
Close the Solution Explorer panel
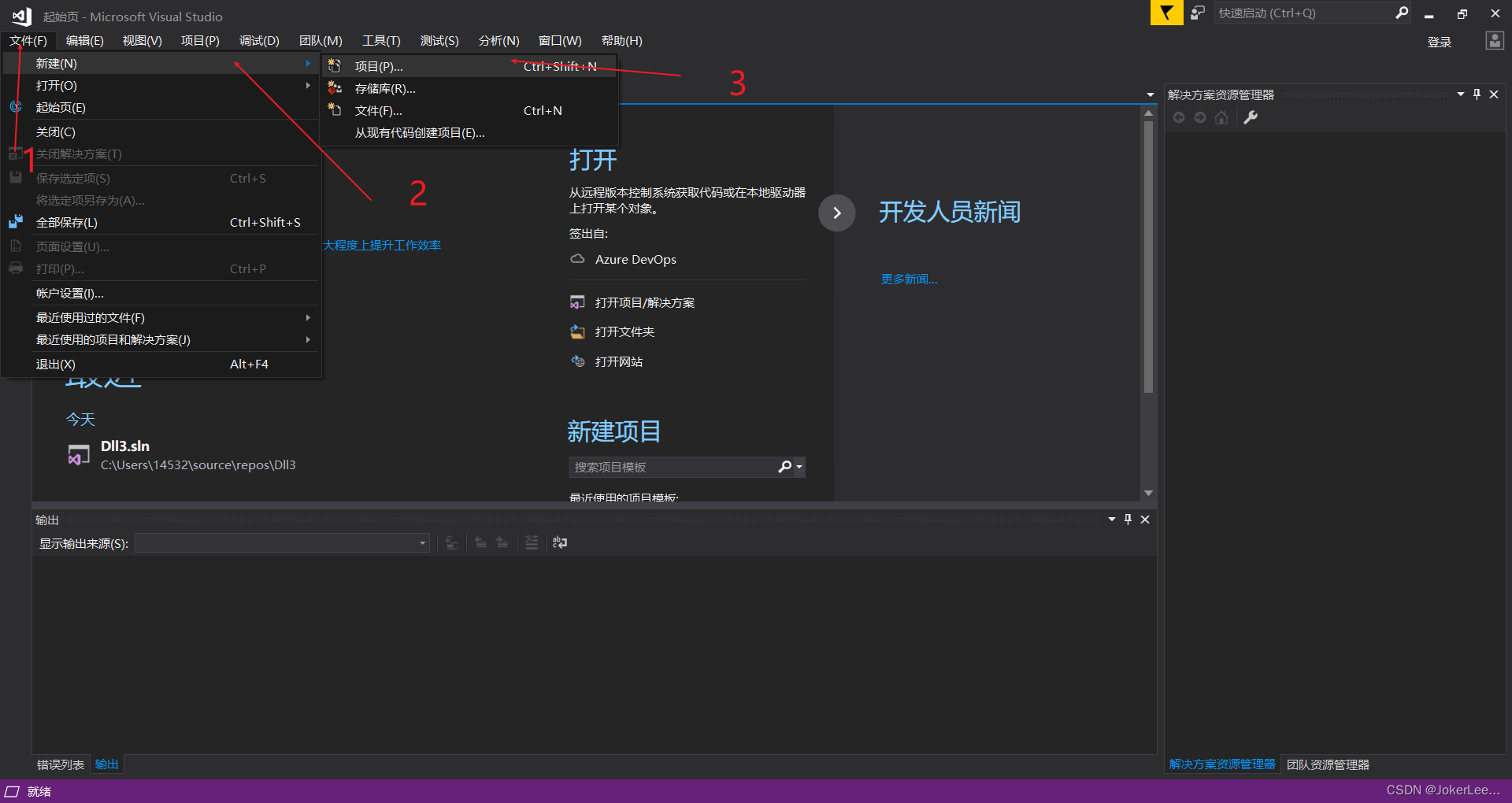(x=1494, y=94)
